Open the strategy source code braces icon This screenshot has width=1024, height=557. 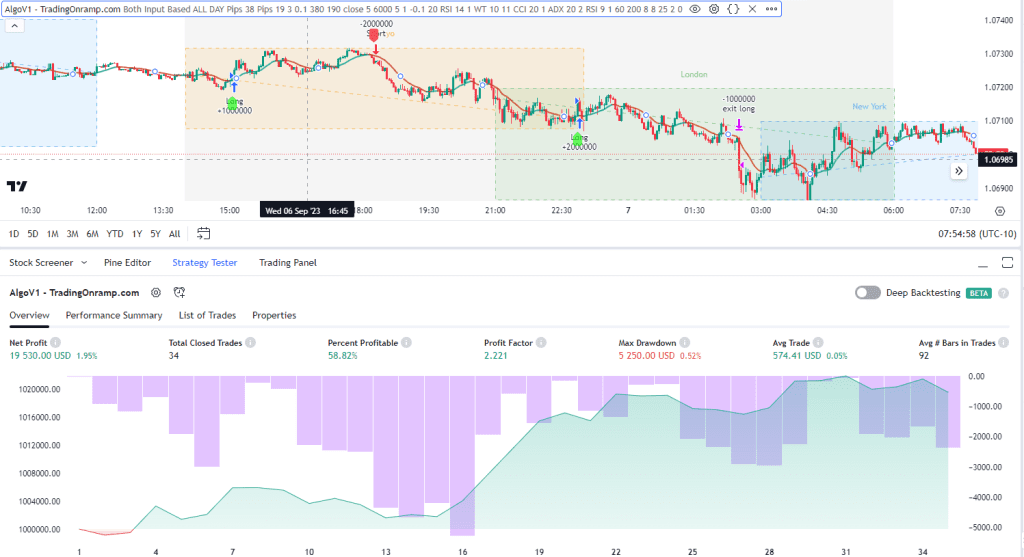click(x=733, y=9)
